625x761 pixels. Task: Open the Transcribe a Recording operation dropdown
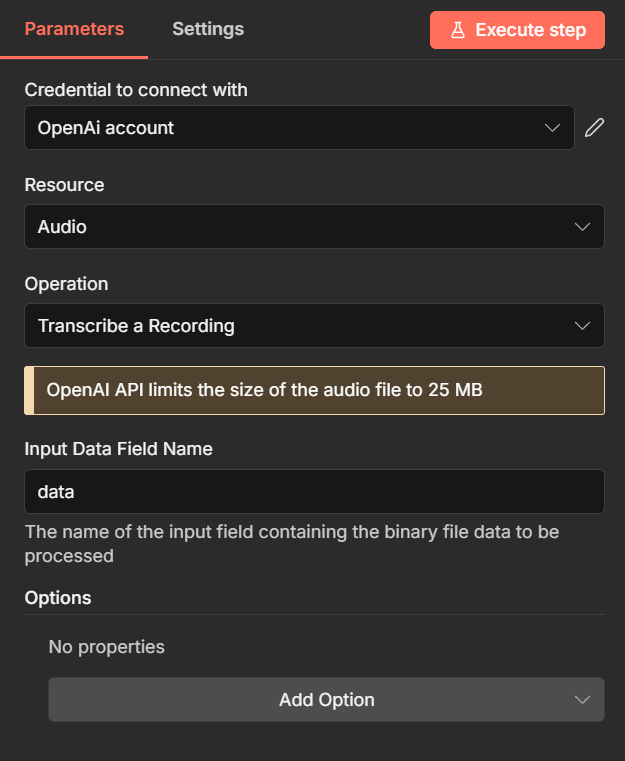[x=300, y=326]
